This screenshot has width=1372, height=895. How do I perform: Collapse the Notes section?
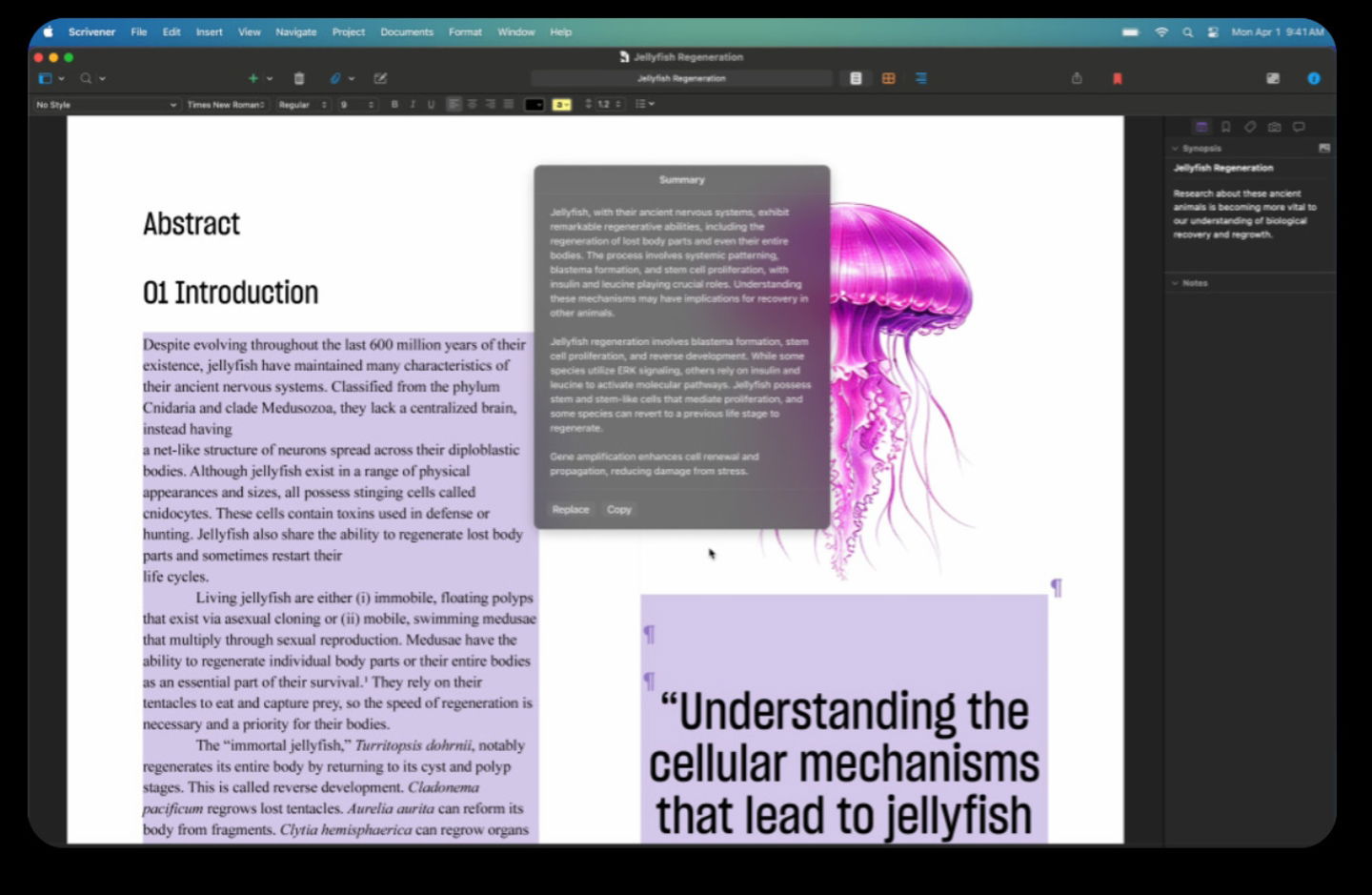click(1175, 282)
